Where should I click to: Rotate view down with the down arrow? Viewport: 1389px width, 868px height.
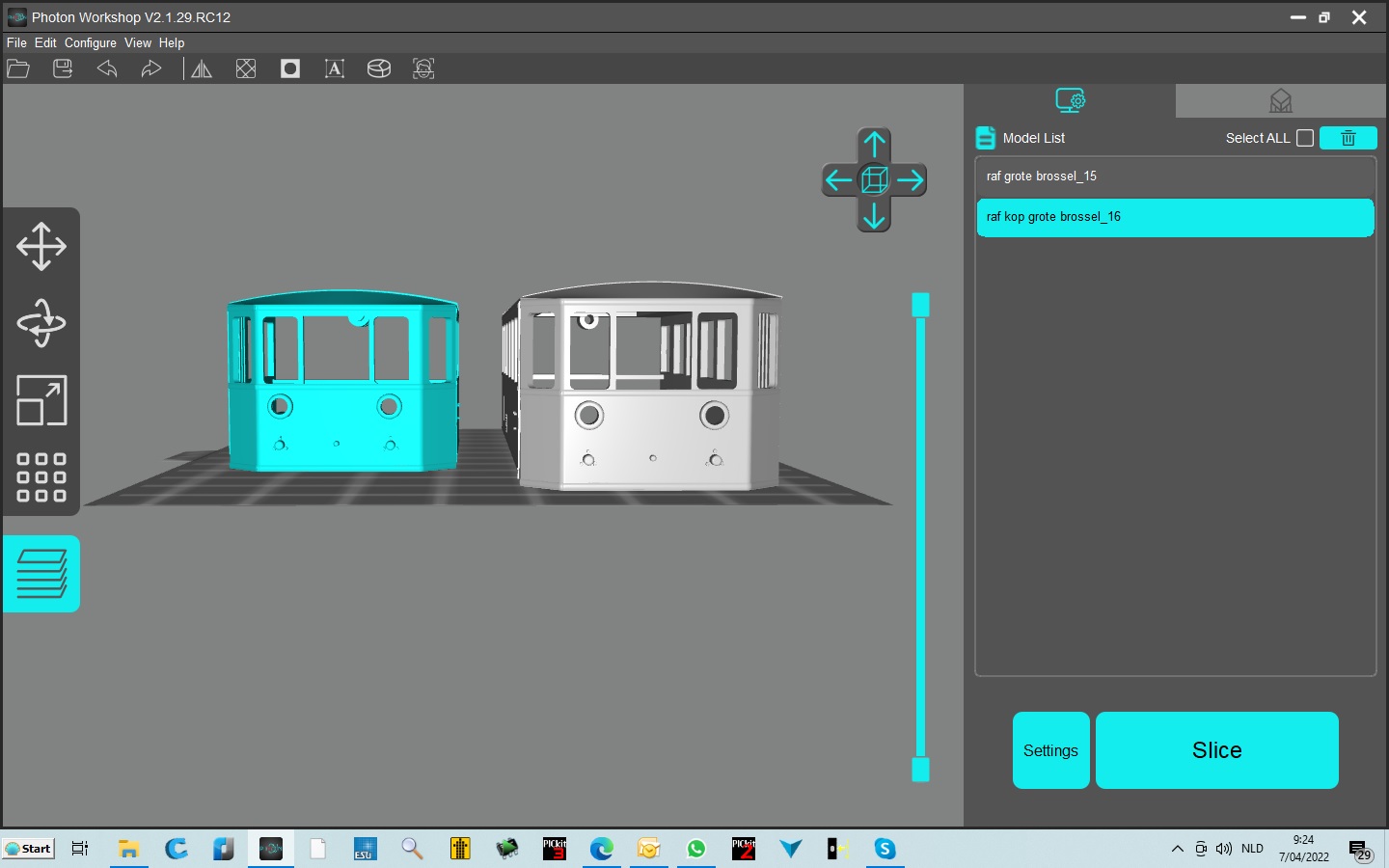pos(875,216)
